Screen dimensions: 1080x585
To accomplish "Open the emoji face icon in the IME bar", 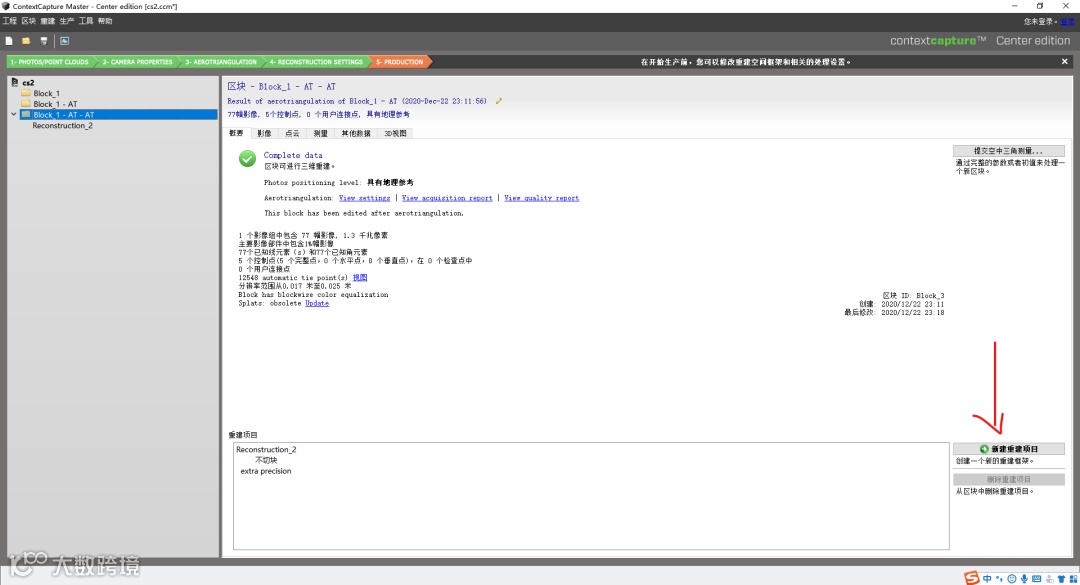I will coord(1012,579).
